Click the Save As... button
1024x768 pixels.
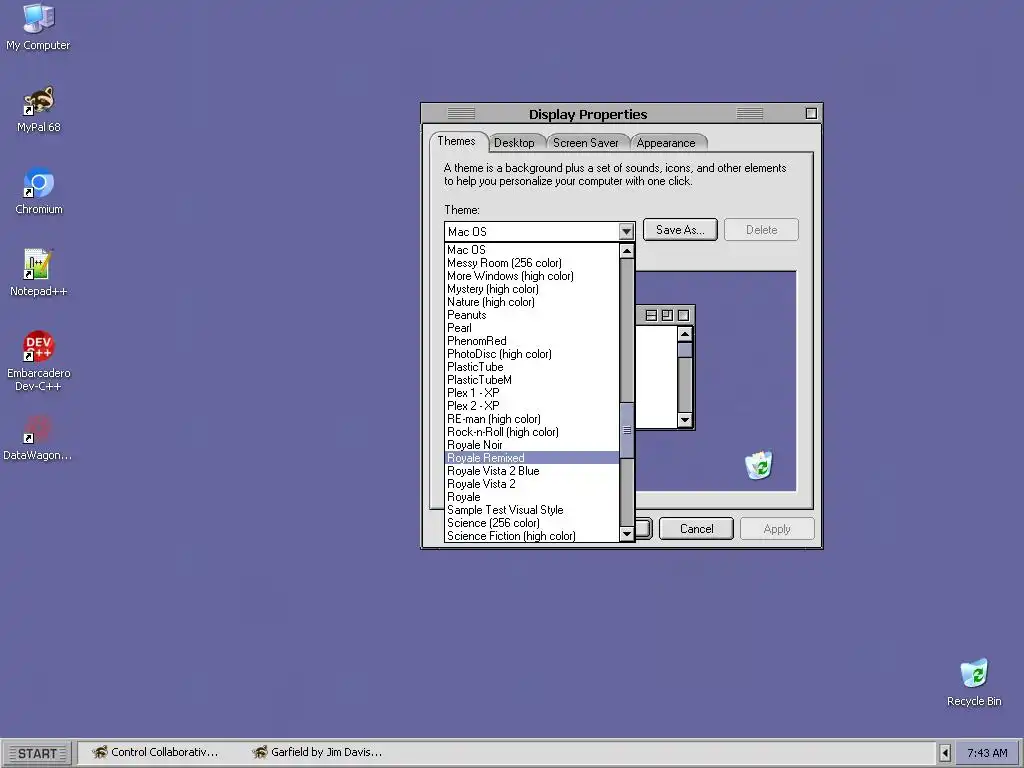coord(680,230)
